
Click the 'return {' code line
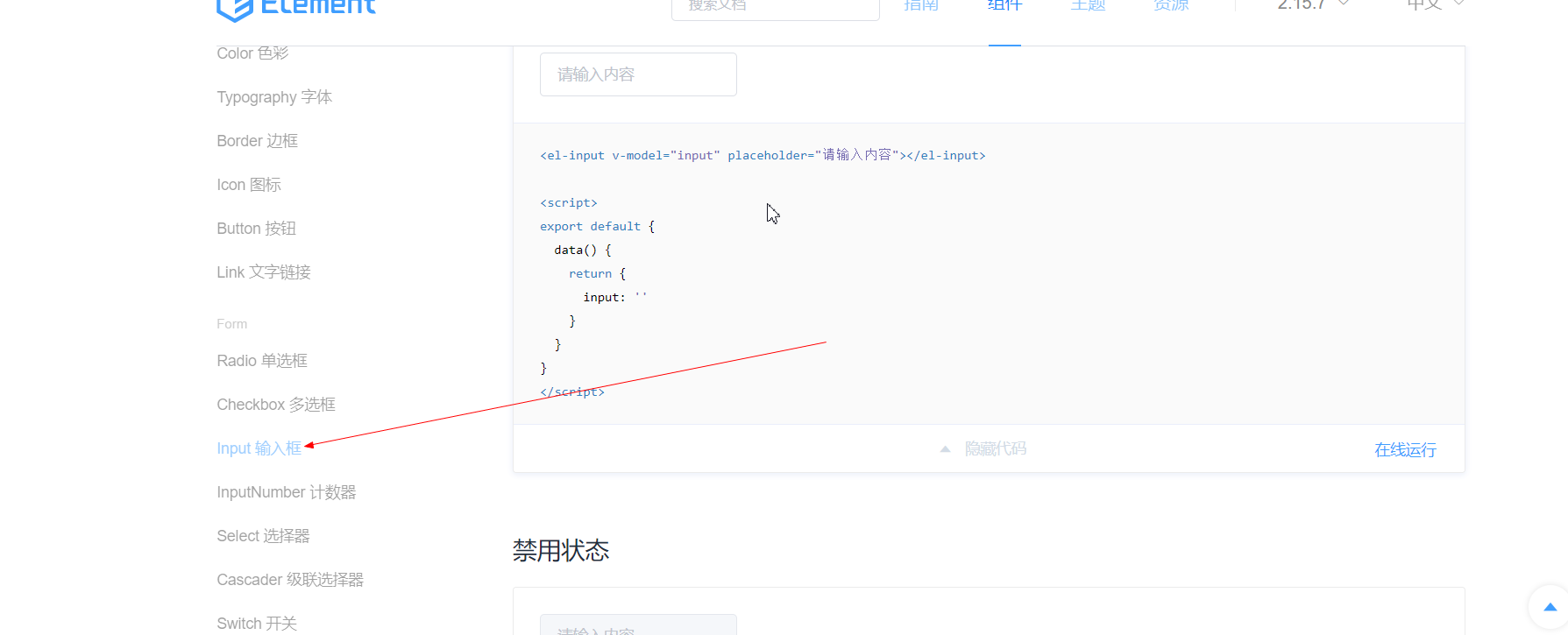598,273
